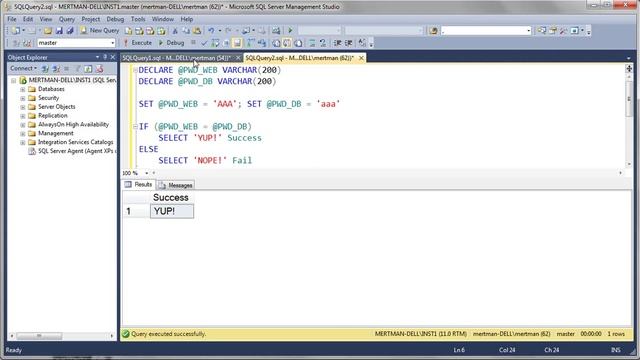Click the New Query button
Viewport: 640px width, 360px height.
coord(100,31)
